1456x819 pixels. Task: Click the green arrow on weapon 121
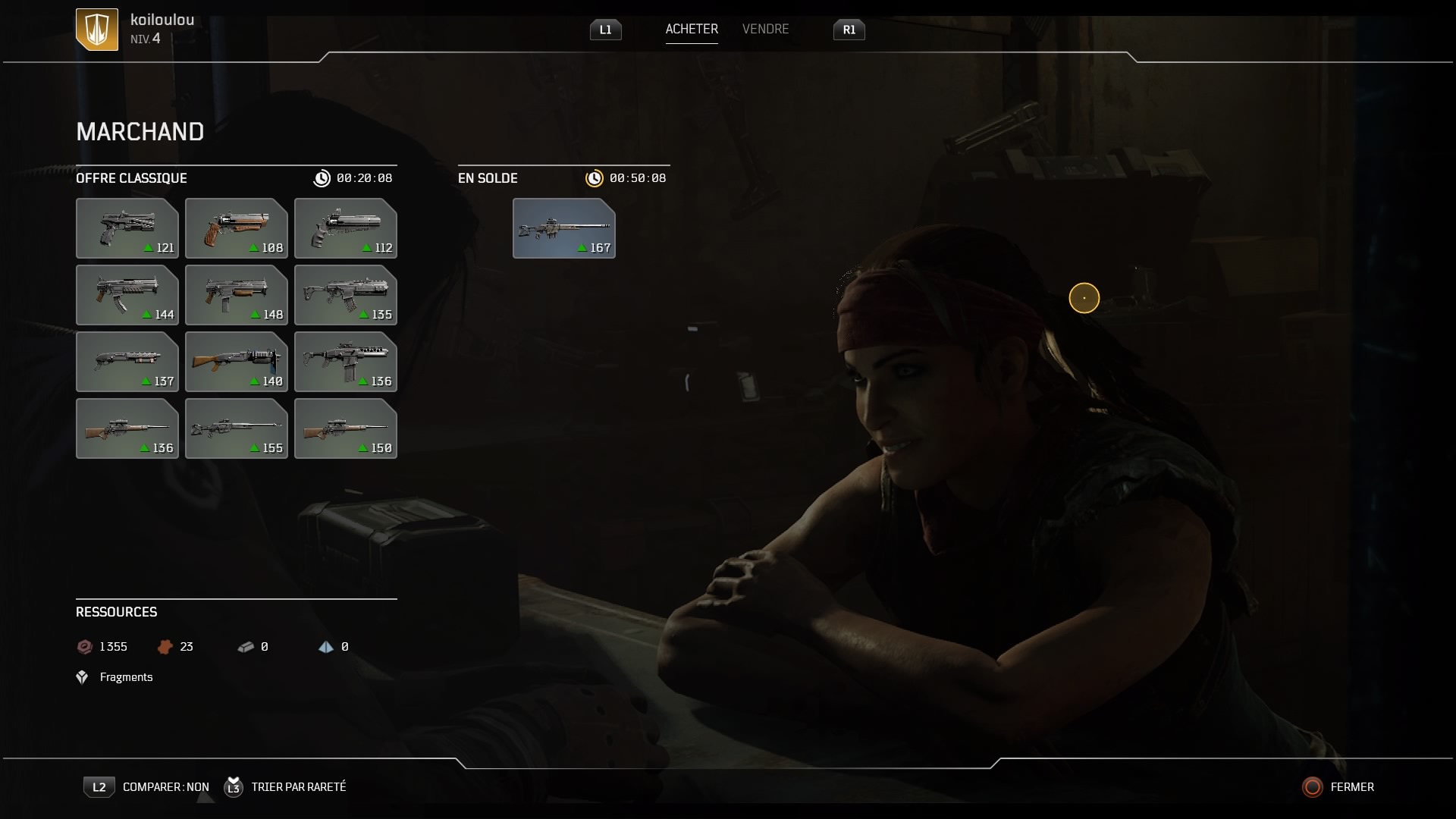tap(149, 248)
